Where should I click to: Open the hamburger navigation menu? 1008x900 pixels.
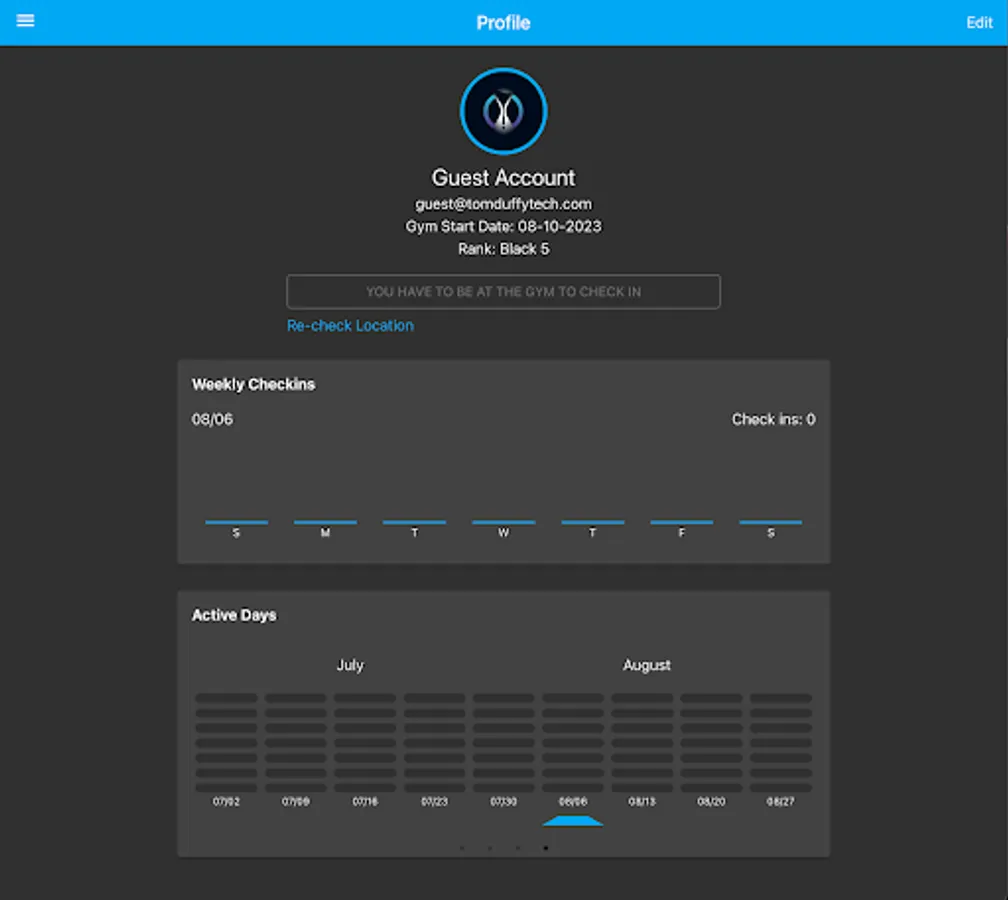tap(25, 21)
